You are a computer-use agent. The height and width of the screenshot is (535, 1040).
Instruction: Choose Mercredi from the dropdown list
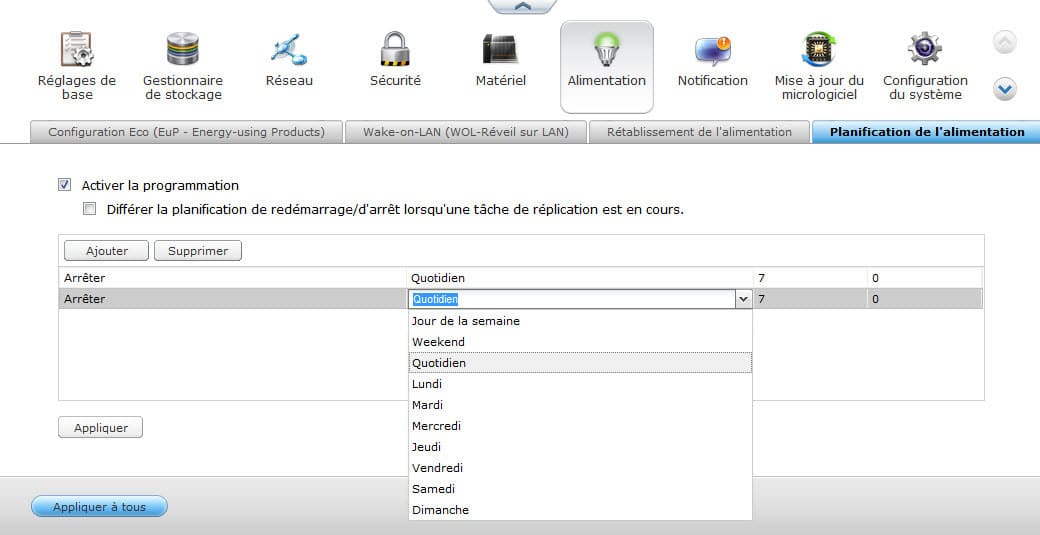pos(580,426)
